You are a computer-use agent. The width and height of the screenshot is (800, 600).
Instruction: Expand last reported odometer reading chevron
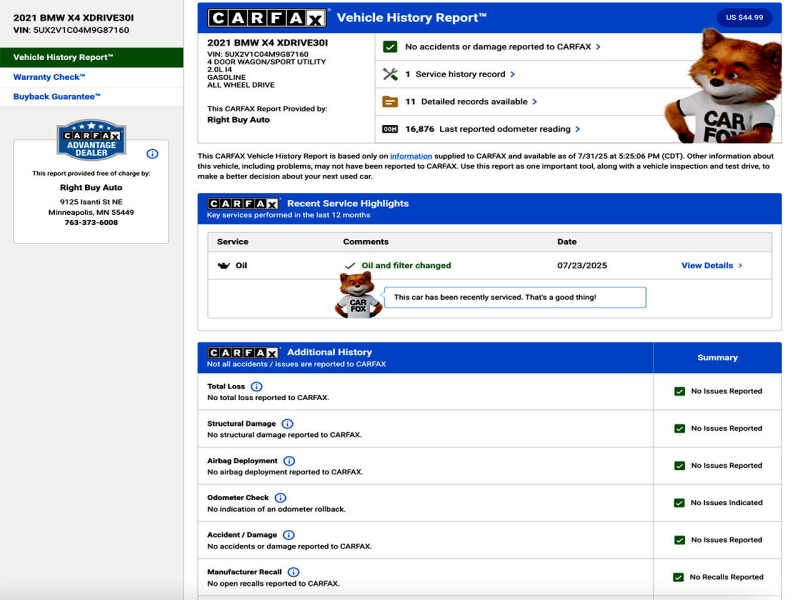pyautogui.click(x=578, y=129)
